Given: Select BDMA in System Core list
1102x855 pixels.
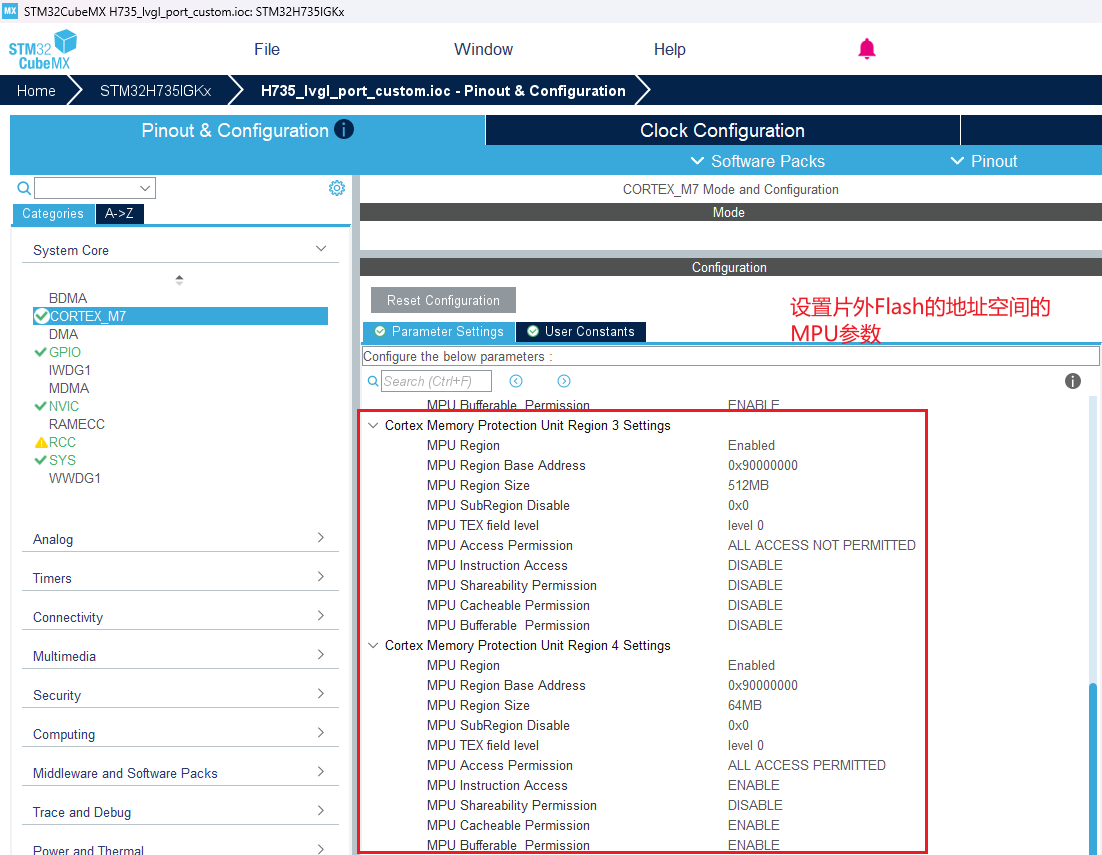Looking at the screenshot, I should [68, 298].
